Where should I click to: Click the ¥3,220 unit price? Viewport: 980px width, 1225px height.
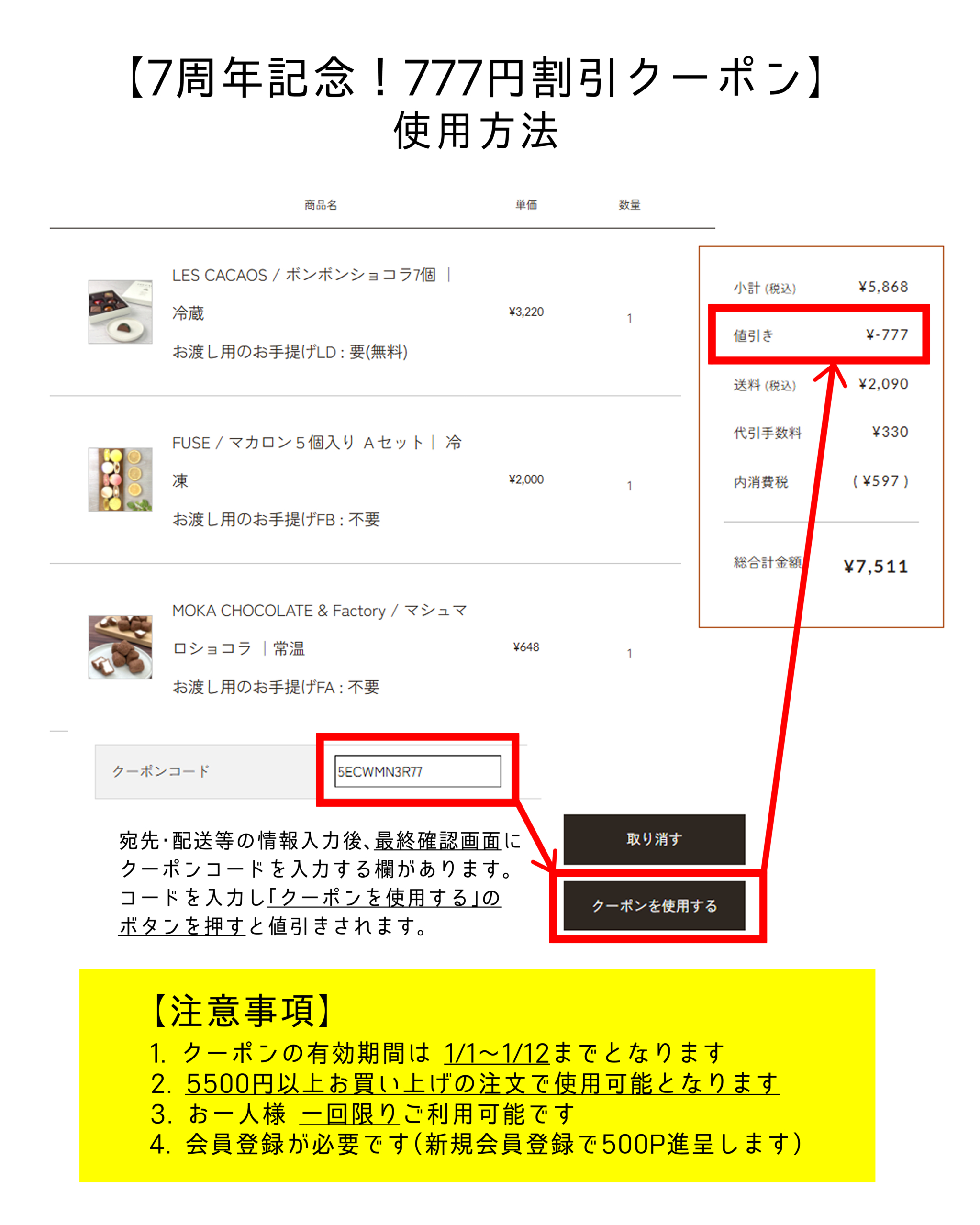pyautogui.click(x=526, y=312)
